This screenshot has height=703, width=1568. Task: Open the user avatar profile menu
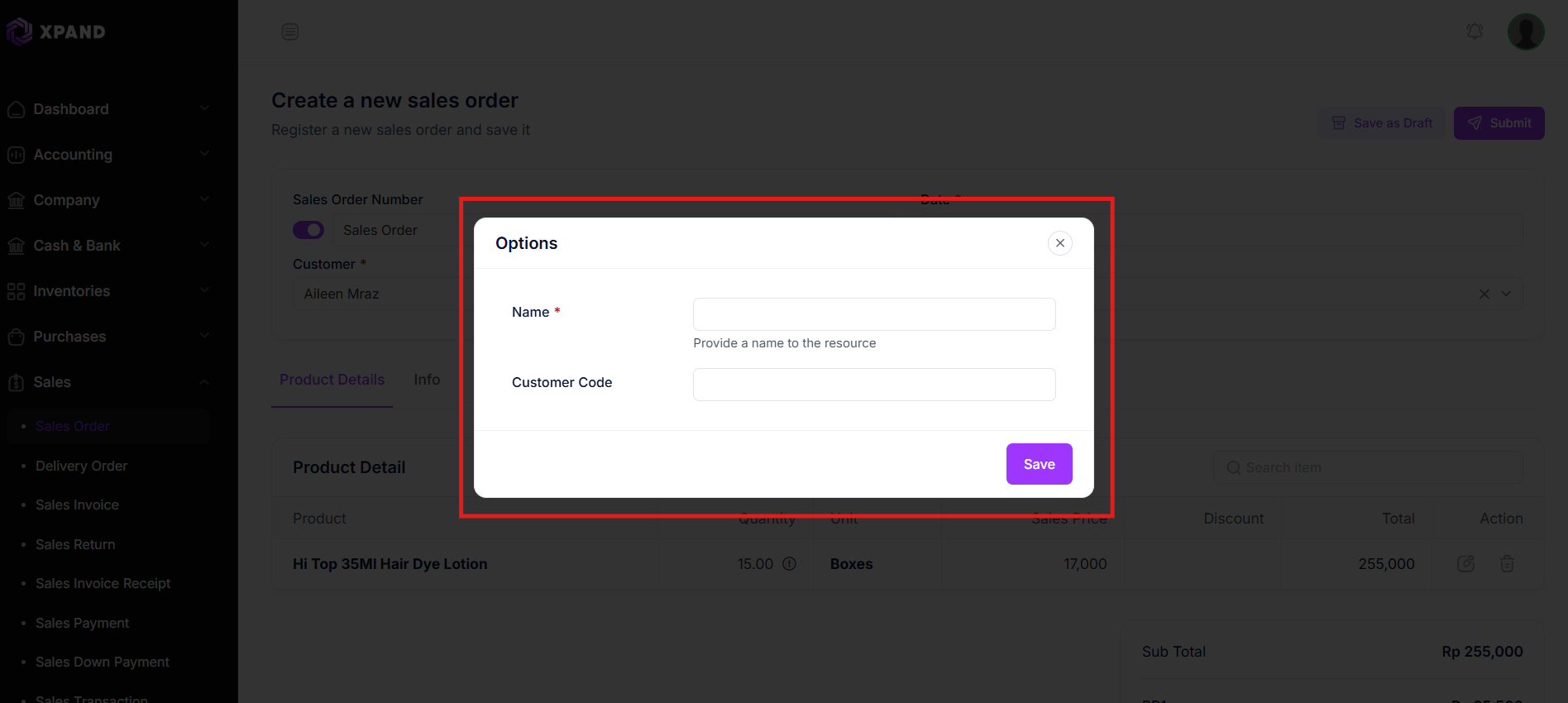point(1526,31)
